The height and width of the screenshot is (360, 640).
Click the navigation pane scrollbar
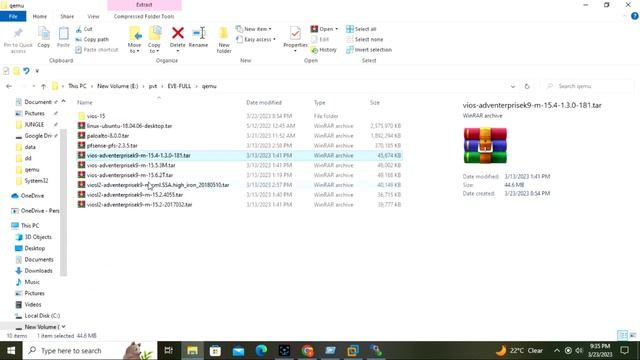coord(63,202)
